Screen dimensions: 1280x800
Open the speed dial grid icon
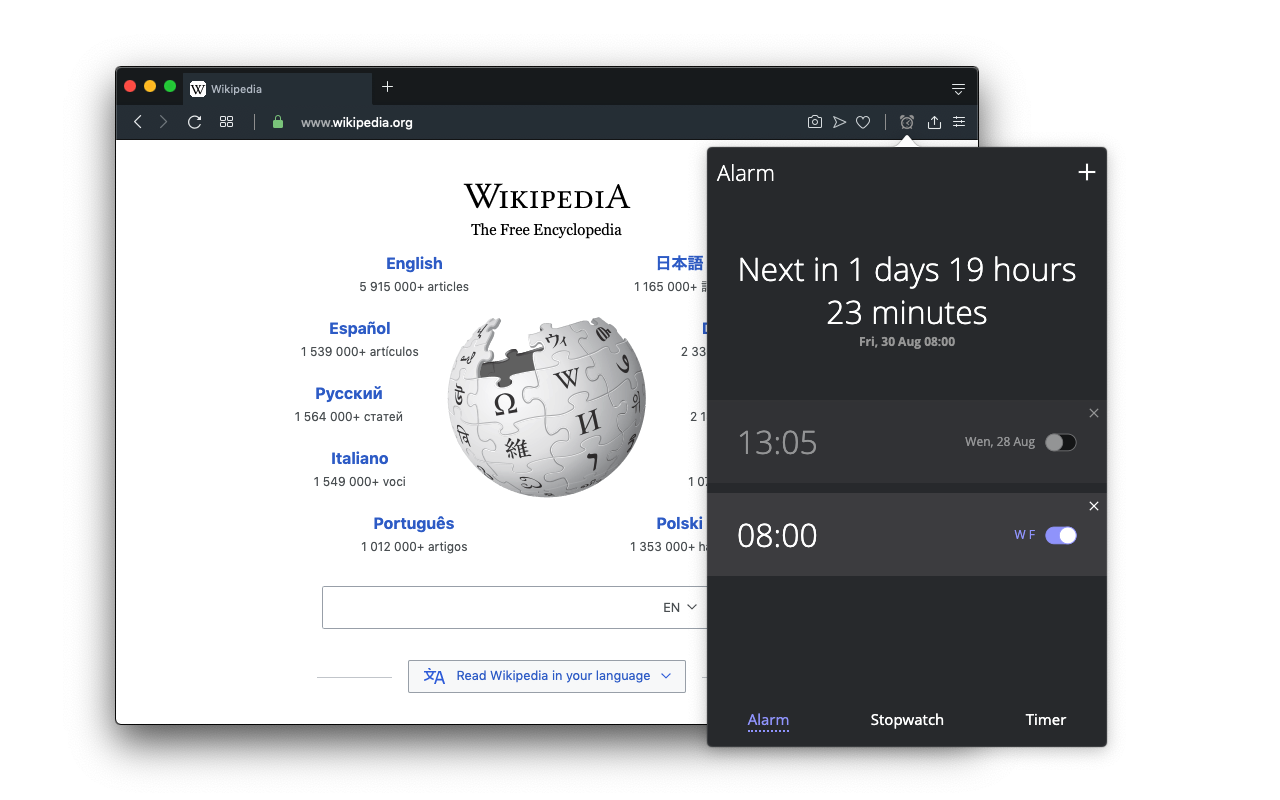[x=227, y=122]
